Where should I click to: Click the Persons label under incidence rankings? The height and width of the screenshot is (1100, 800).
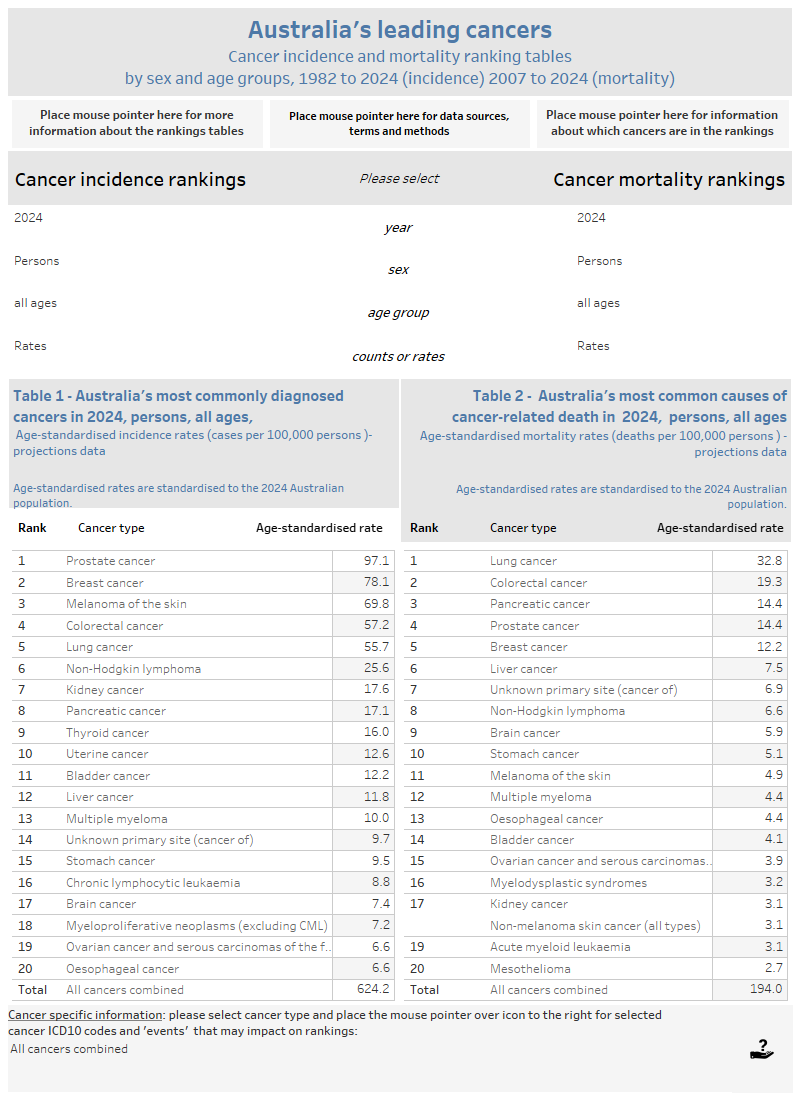(x=36, y=260)
